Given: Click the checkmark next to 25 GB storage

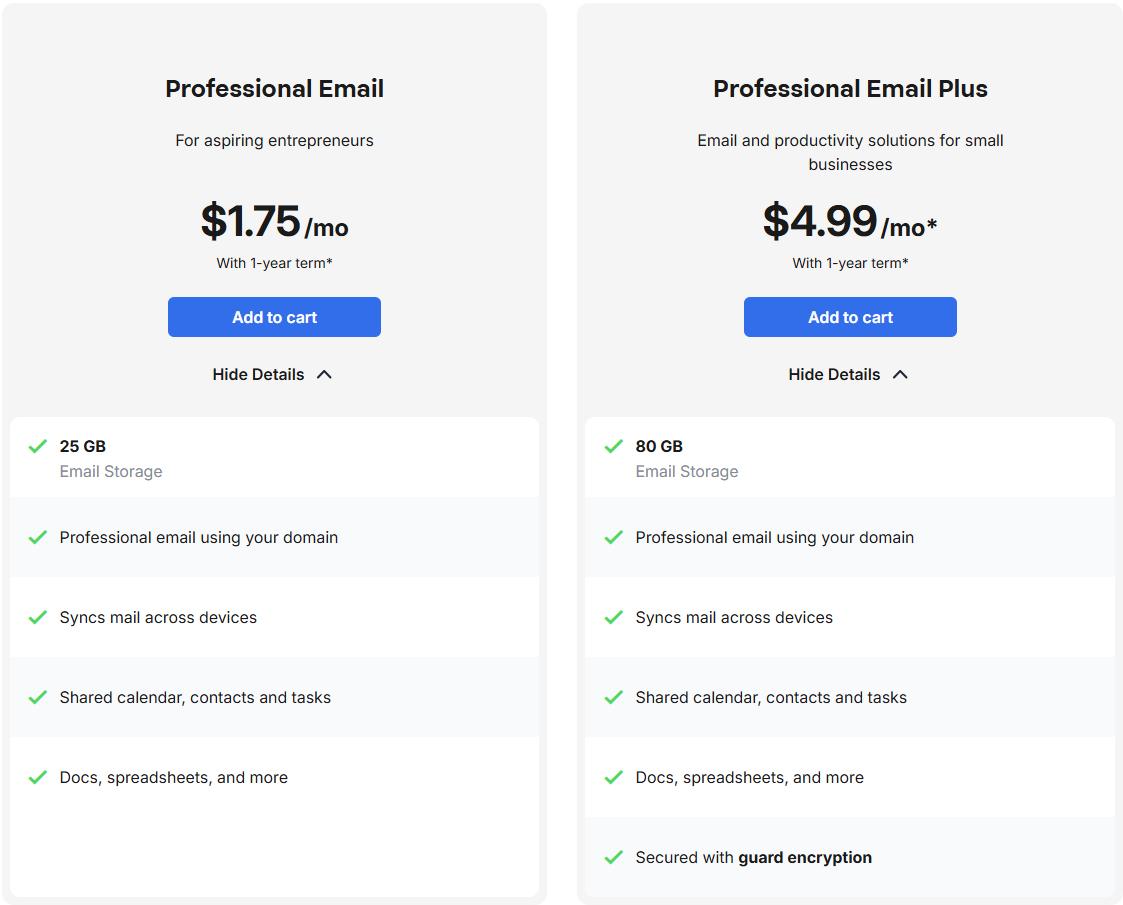Looking at the screenshot, I should click(38, 446).
